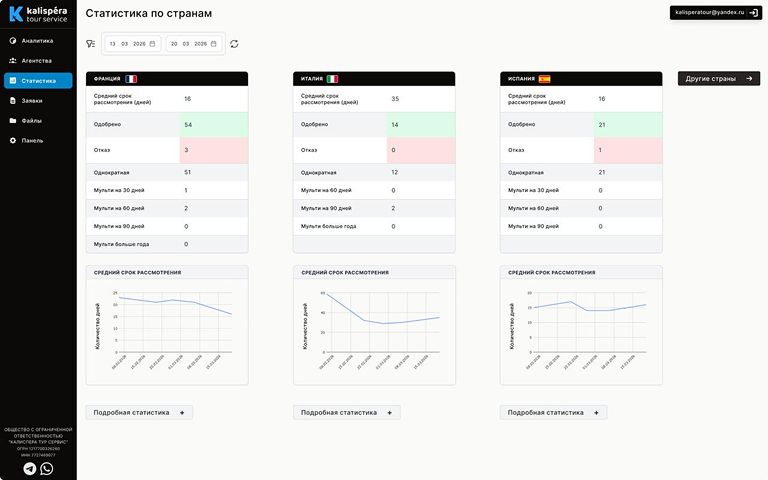Open the WhatsApp icon in sidebar footer
This screenshot has width=768, height=480.
[x=47, y=469]
